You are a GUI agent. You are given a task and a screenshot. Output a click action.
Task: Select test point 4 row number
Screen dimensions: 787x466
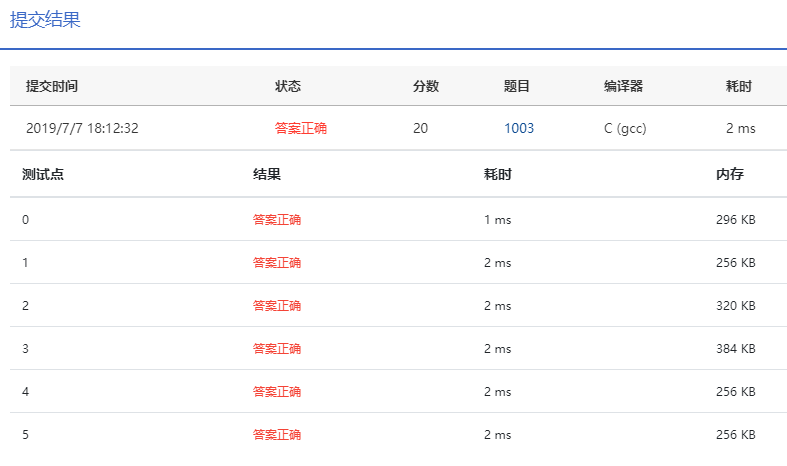(x=25, y=392)
